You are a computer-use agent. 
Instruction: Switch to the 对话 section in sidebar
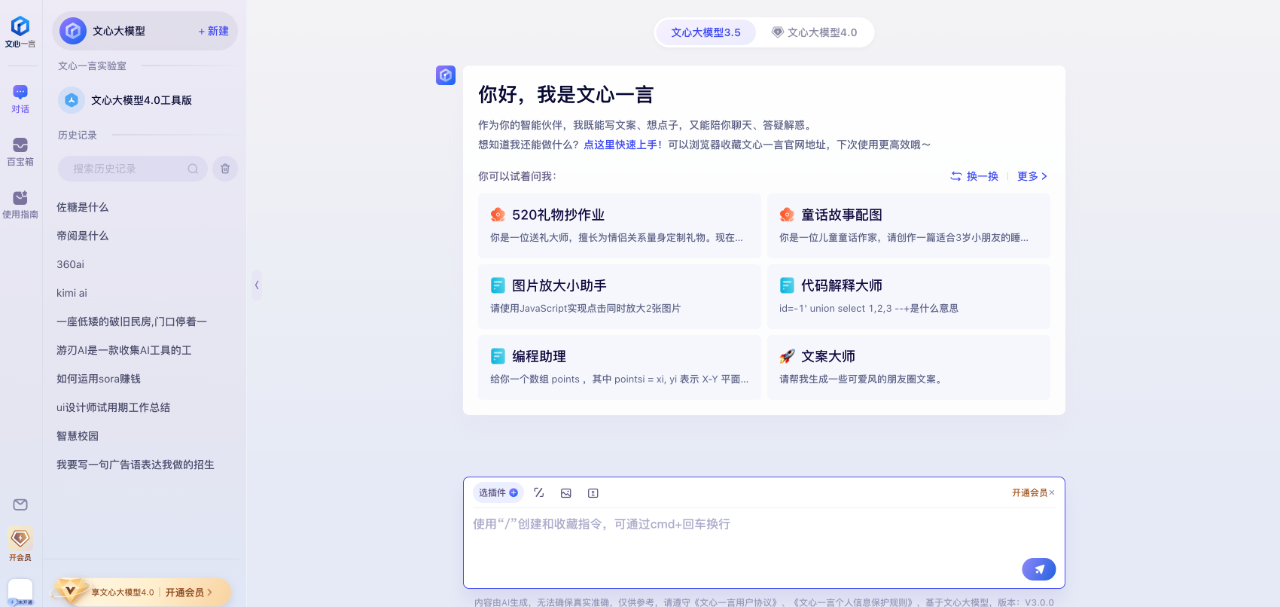(x=20, y=98)
